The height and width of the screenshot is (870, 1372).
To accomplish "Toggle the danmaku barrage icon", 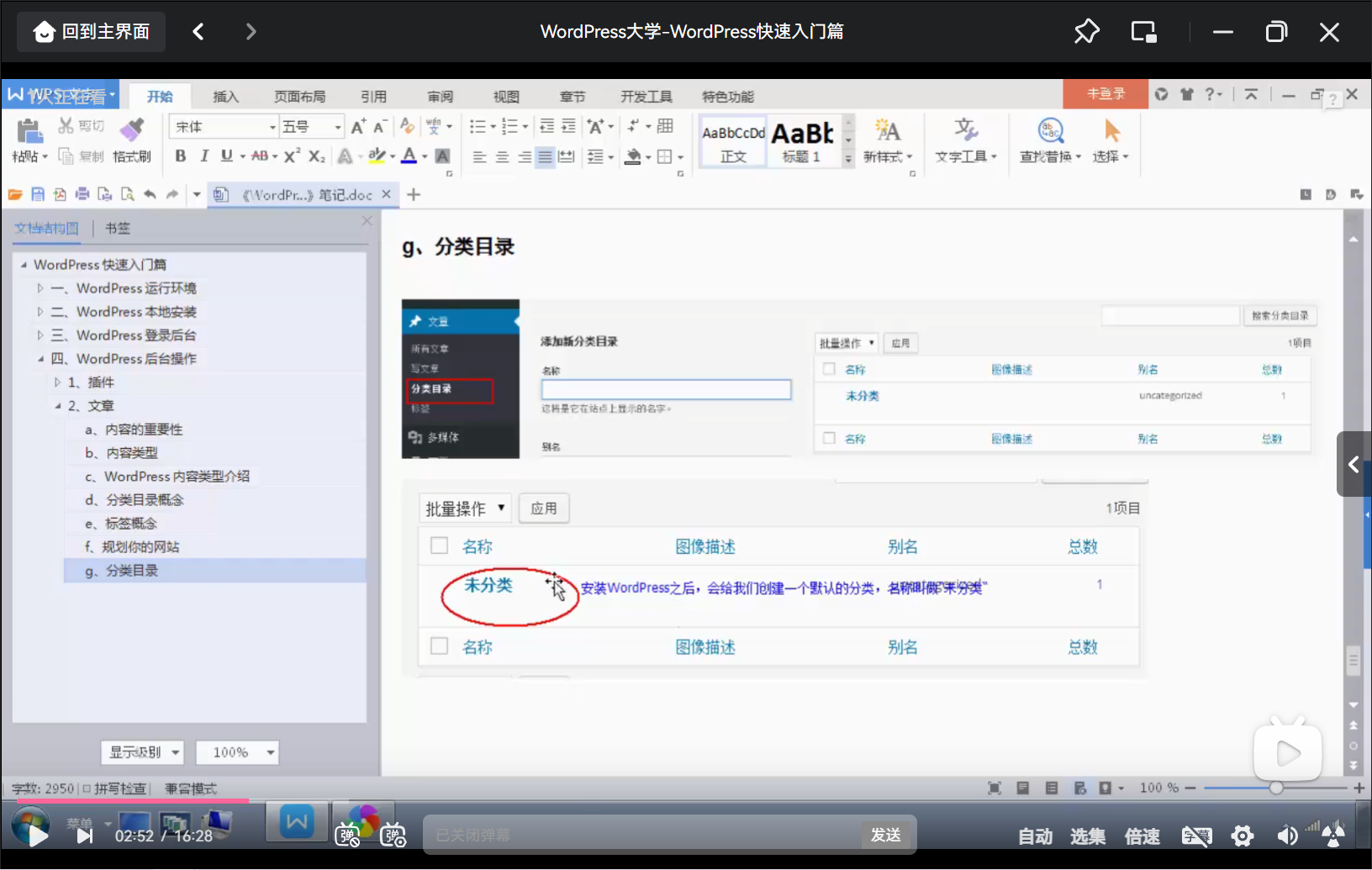I will 347,836.
